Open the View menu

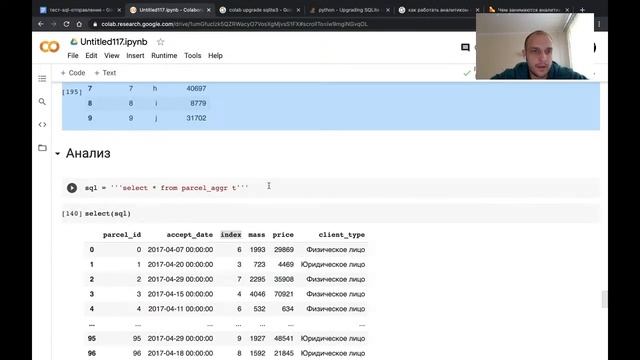111,56
